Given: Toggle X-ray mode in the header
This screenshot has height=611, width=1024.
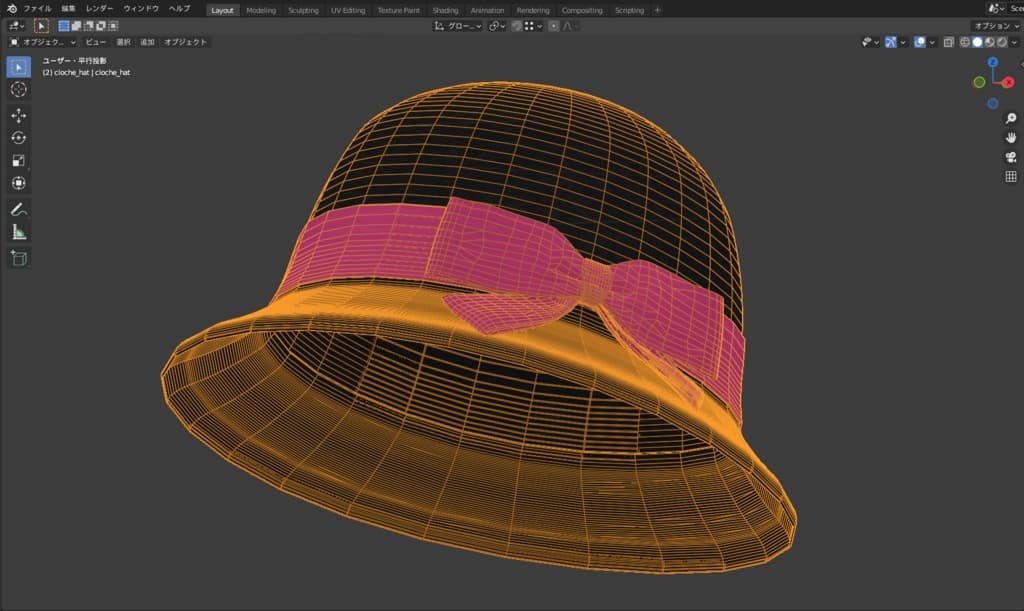Looking at the screenshot, I should point(947,42).
